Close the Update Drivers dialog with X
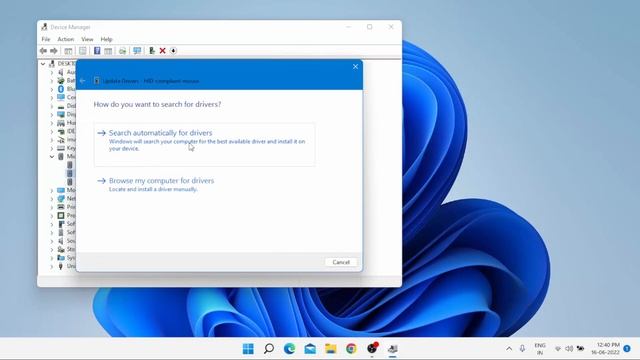Screen dimensions: 640x360 (x=355, y=67)
